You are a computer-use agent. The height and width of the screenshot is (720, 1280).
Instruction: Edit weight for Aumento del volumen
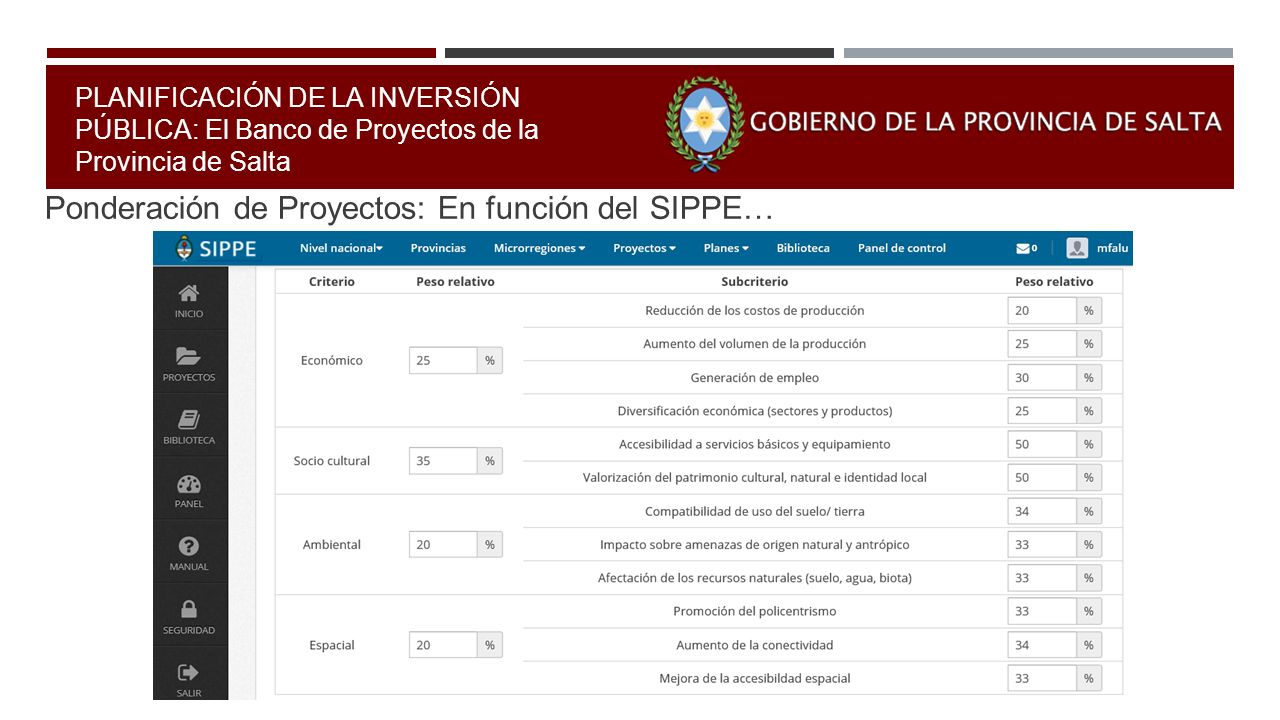point(1042,344)
